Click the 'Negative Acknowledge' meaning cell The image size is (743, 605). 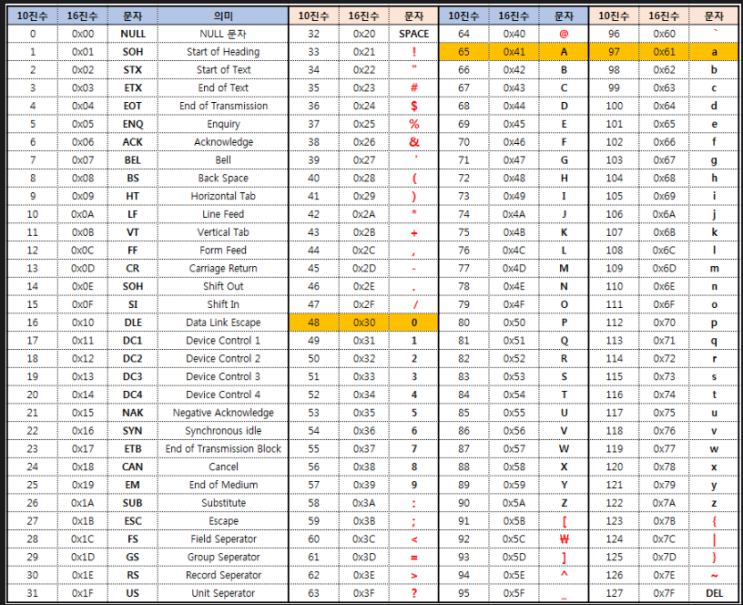coord(223,413)
